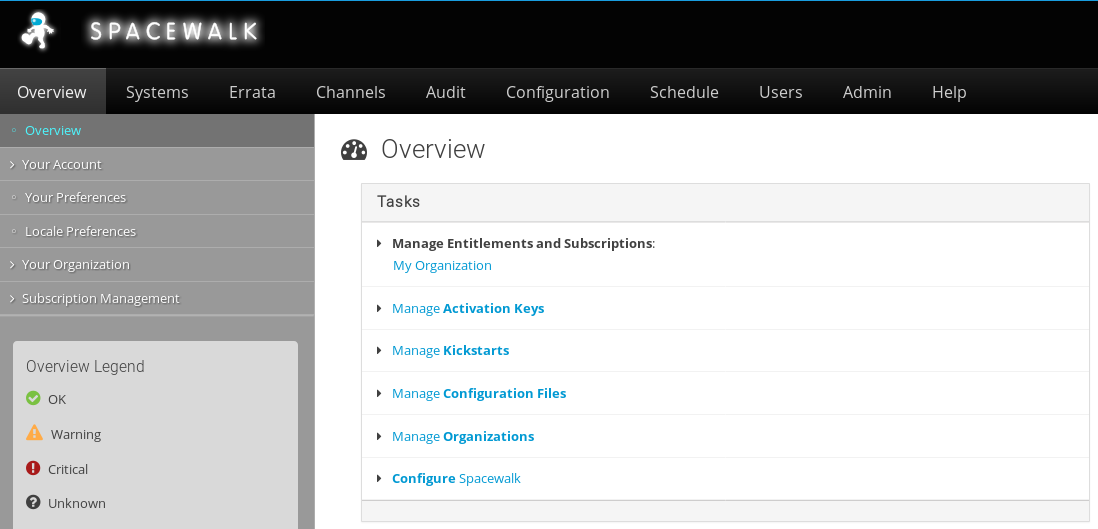
Task: Expand the Your Organization sidebar section
Action: tap(75, 265)
